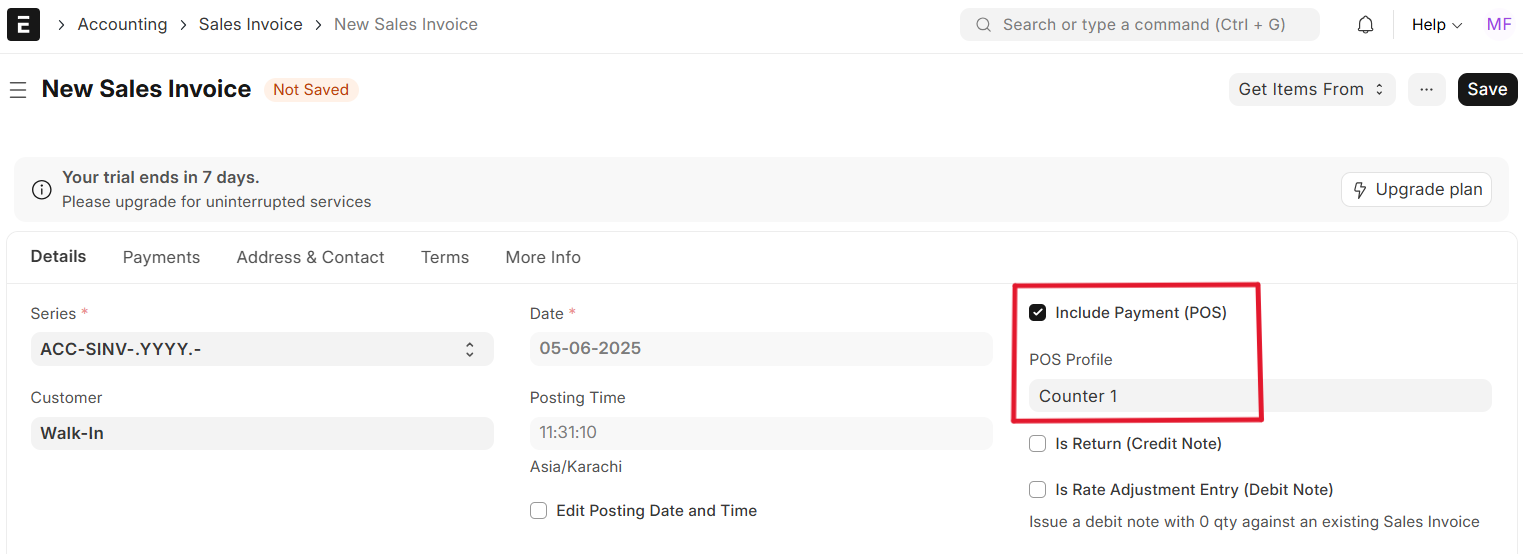
Task: Open the notifications bell icon
Action: [x=1365, y=25]
